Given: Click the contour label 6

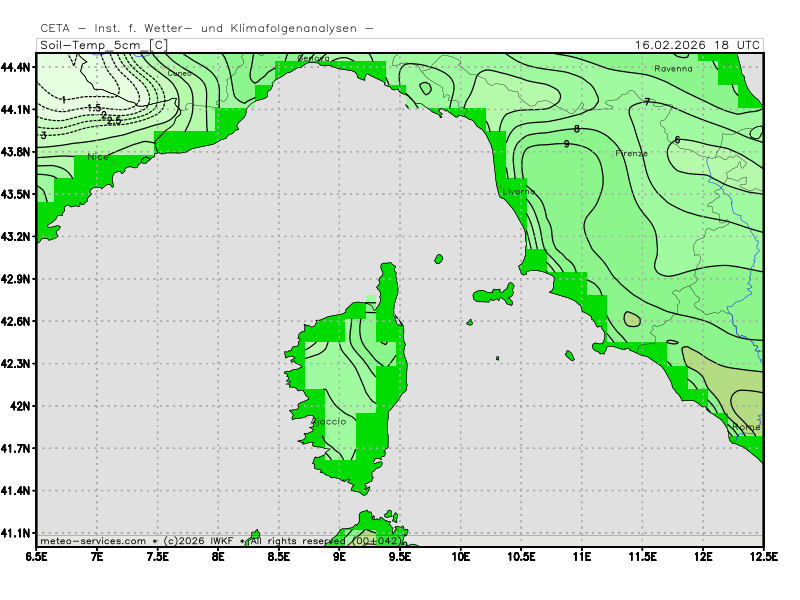Looking at the screenshot, I should [x=677, y=139].
